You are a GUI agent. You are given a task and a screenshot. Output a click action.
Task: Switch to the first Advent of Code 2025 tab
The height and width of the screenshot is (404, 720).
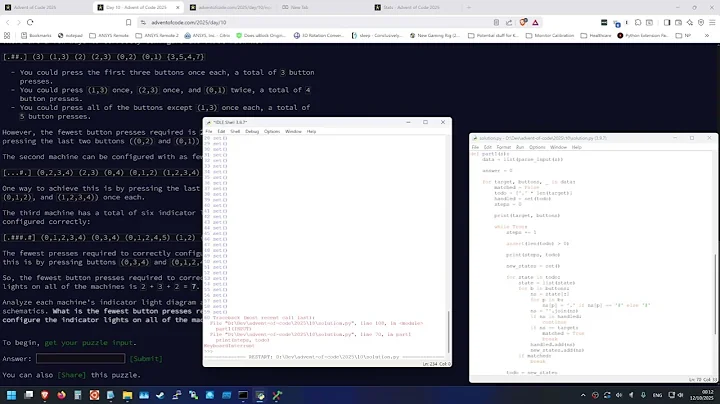tap(46, 7)
